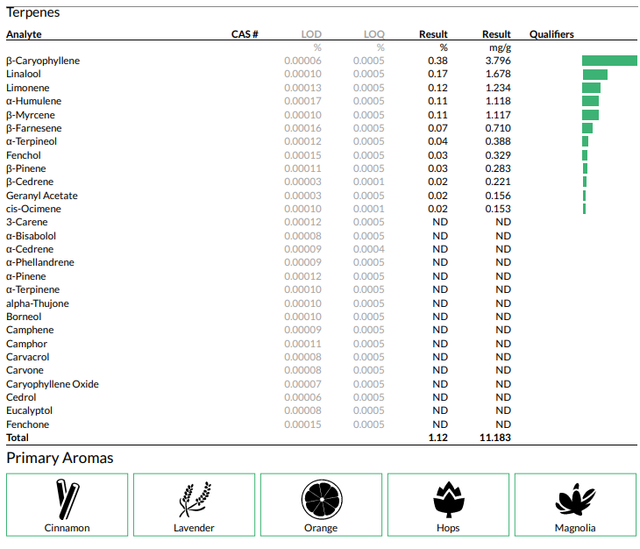640x549 pixels.
Task: Select the β-Myrcene analyte name
Action: (x=30, y=115)
